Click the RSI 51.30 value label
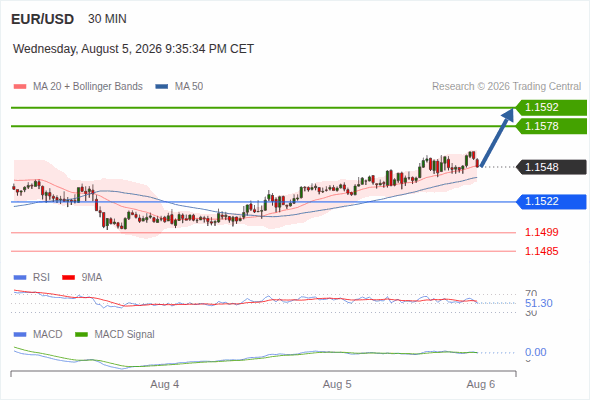The width and height of the screenshot is (590, 400). (539, 303)
